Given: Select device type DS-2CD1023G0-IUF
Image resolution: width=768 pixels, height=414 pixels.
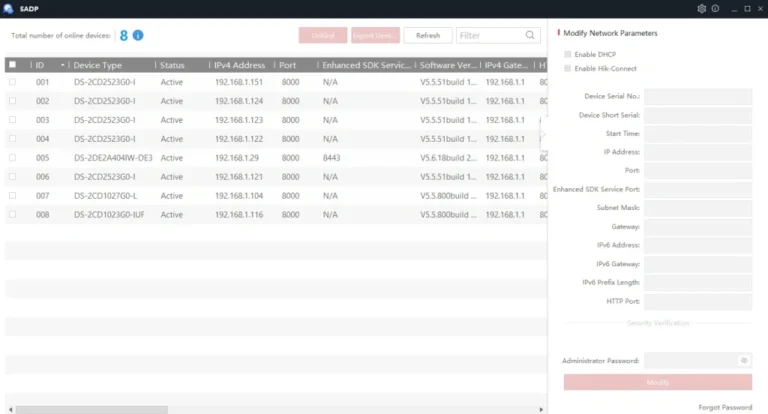Looking at the screenshot, I should click(109, 215).
